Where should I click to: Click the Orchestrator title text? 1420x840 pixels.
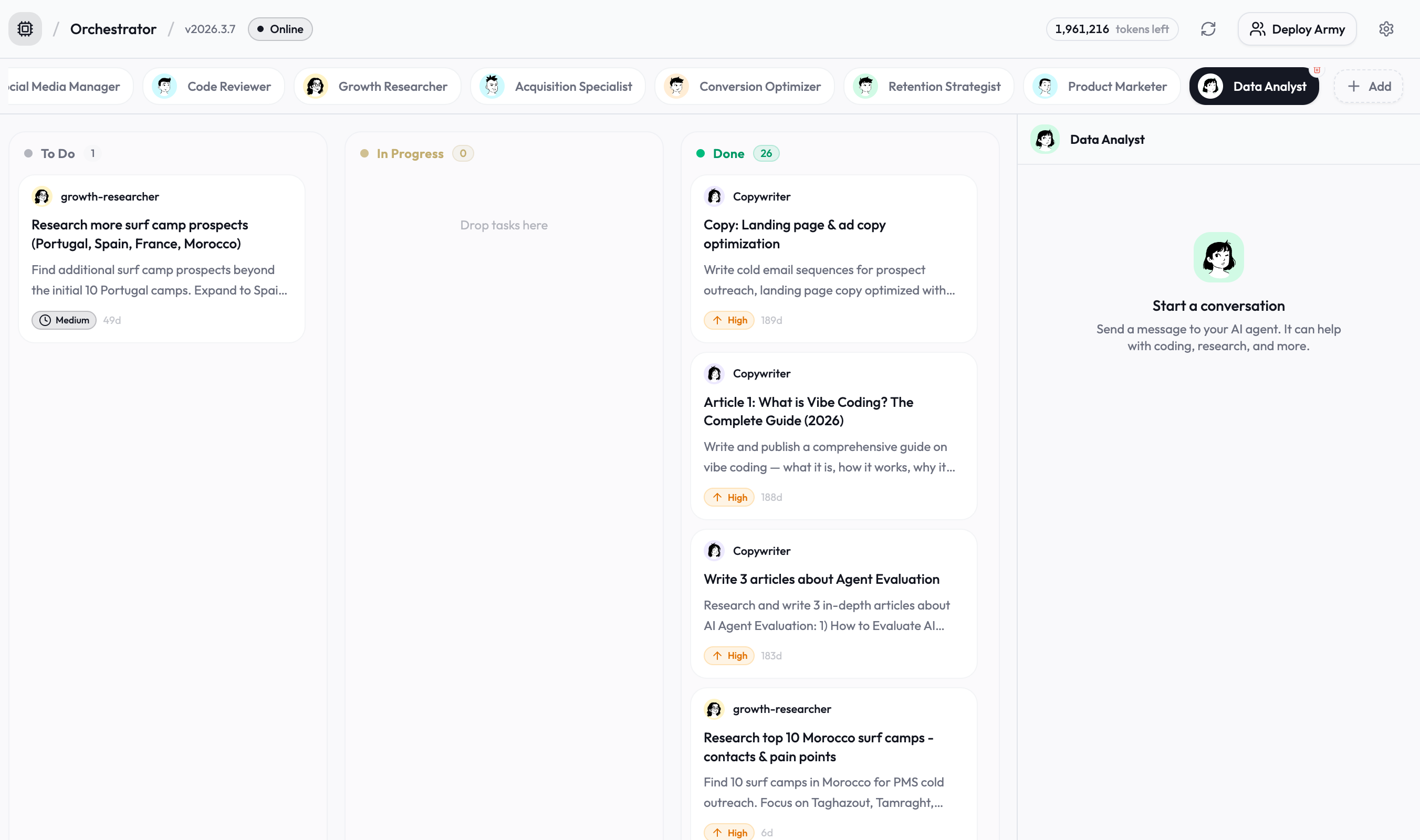point(113,29)
